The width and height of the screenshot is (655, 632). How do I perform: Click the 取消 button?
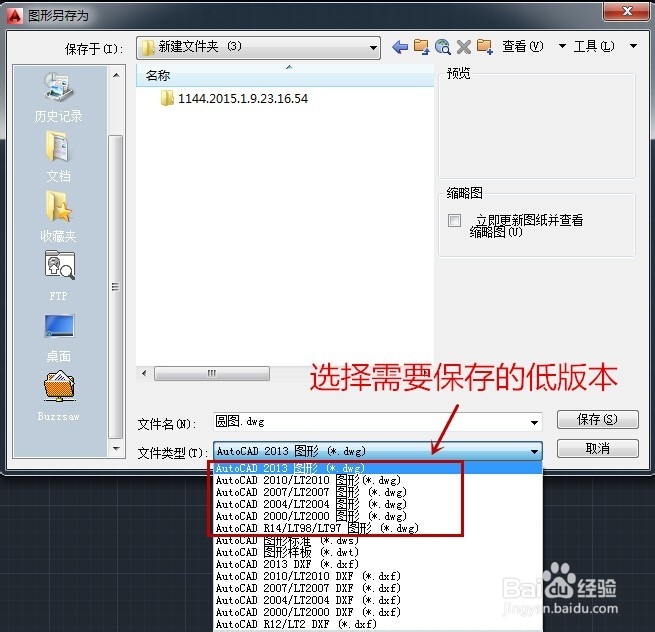pos(597,449)
